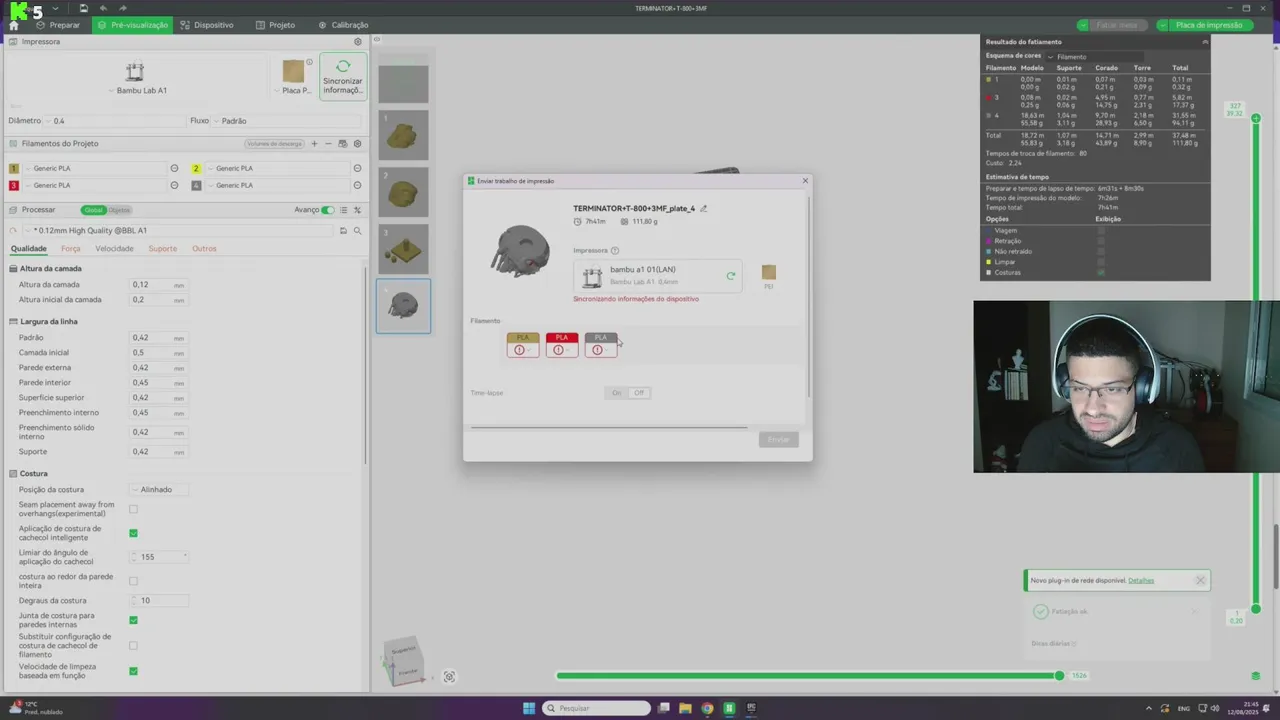Toggle Seam placement away from overhangs checkbox
Viewport: 1280px width, 720px height.
pos(133,509)
